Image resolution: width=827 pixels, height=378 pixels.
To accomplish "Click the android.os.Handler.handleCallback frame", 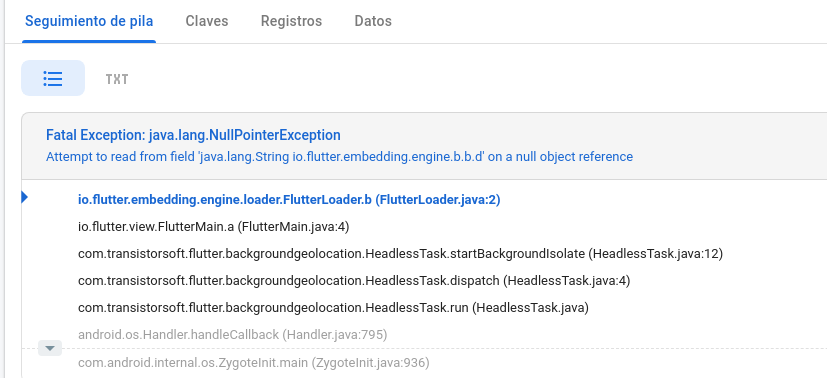I will (x=233, y=334).
